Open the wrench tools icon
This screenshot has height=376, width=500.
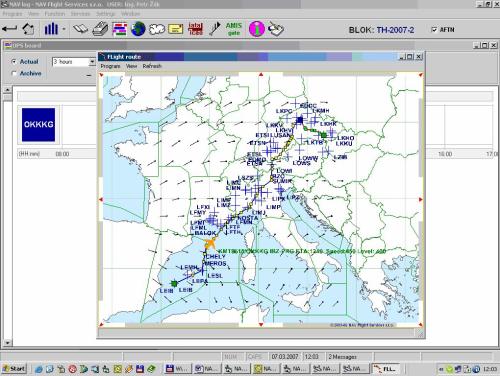click(x=215, y=29)
